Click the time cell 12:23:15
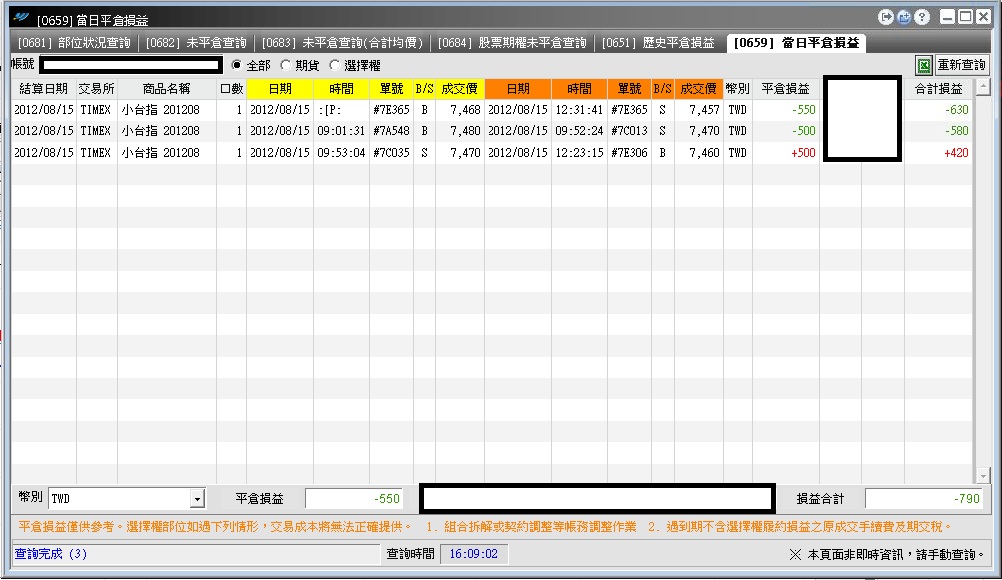Viewport: 1002px width, 580px height. (579, 153)
